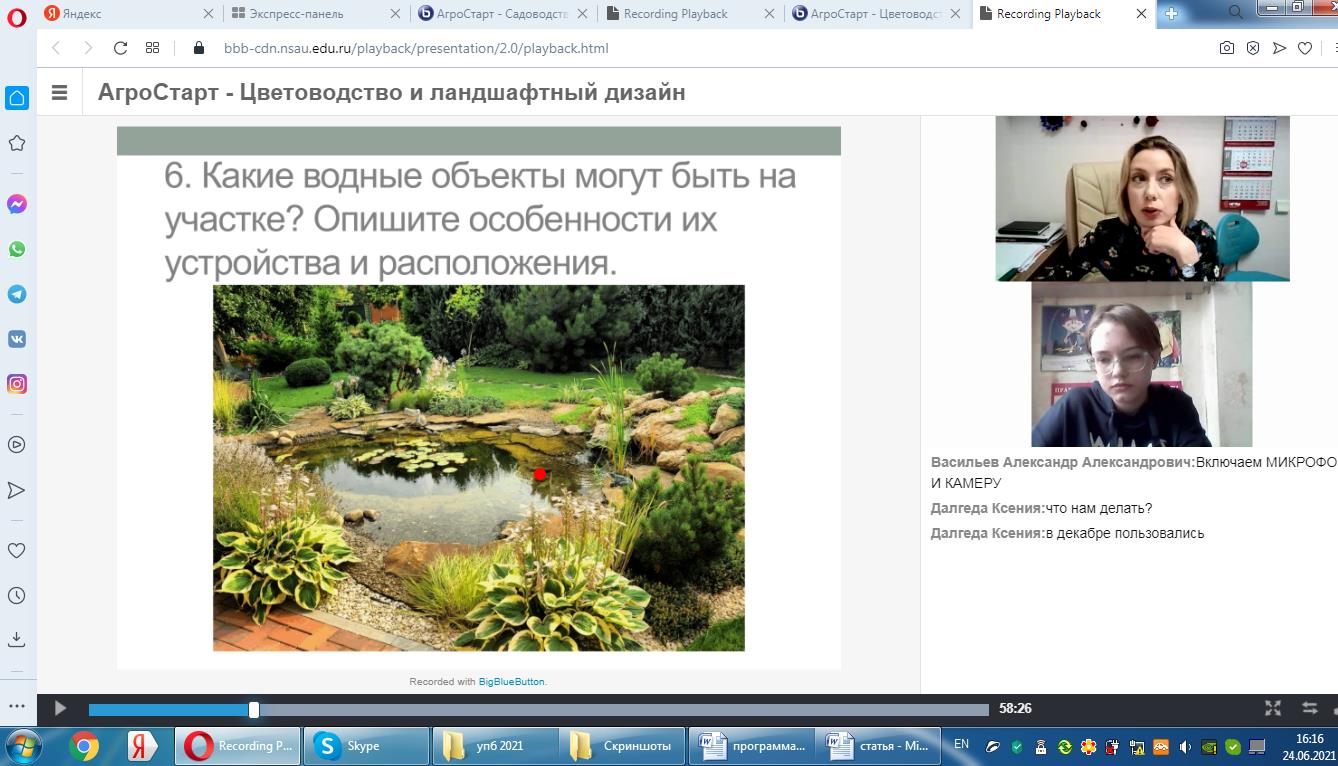
Task: Toggle the playback side menu hamburger
Action: click(59, 93)
